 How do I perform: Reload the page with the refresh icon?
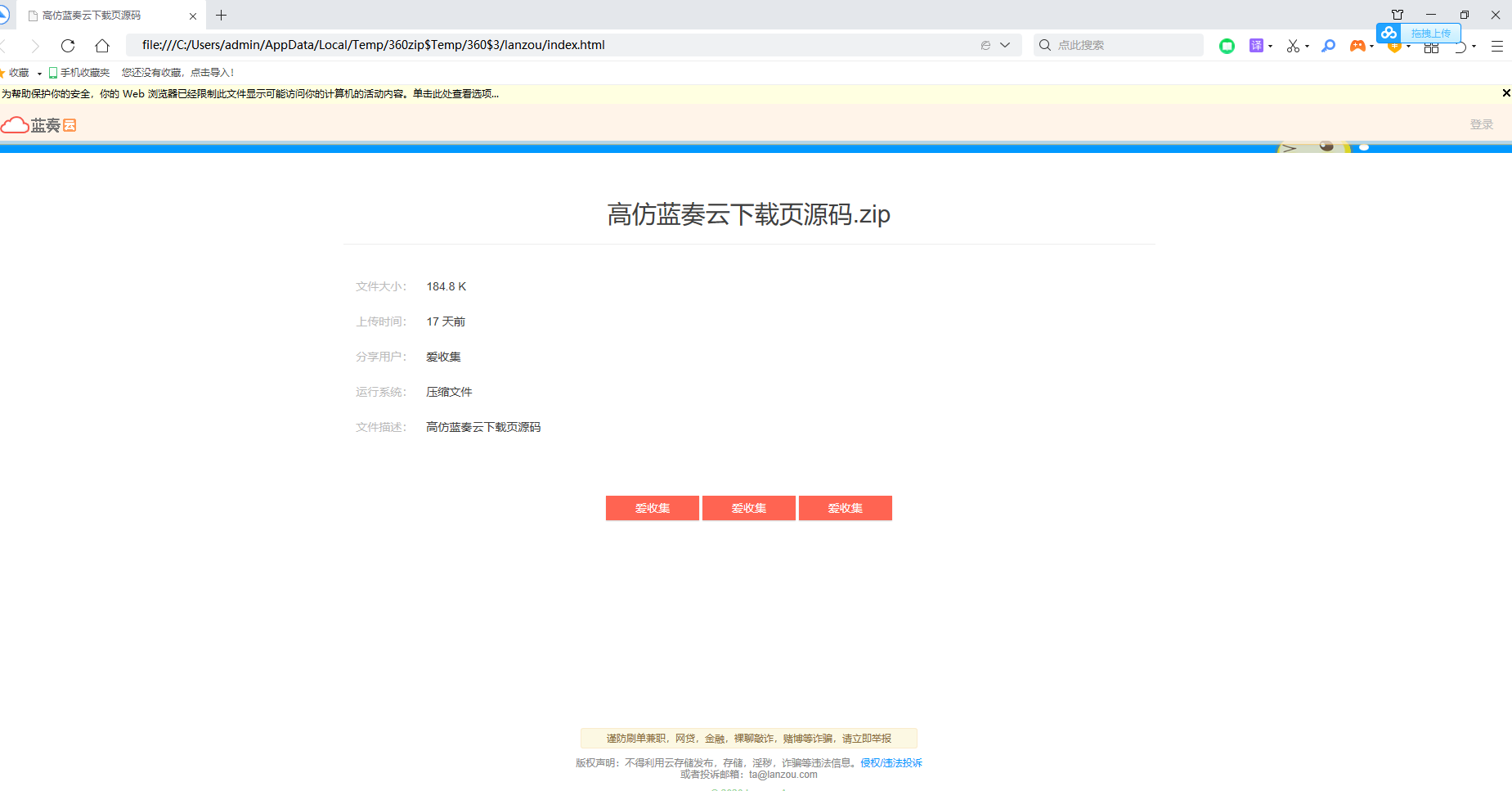pos(68,46)
